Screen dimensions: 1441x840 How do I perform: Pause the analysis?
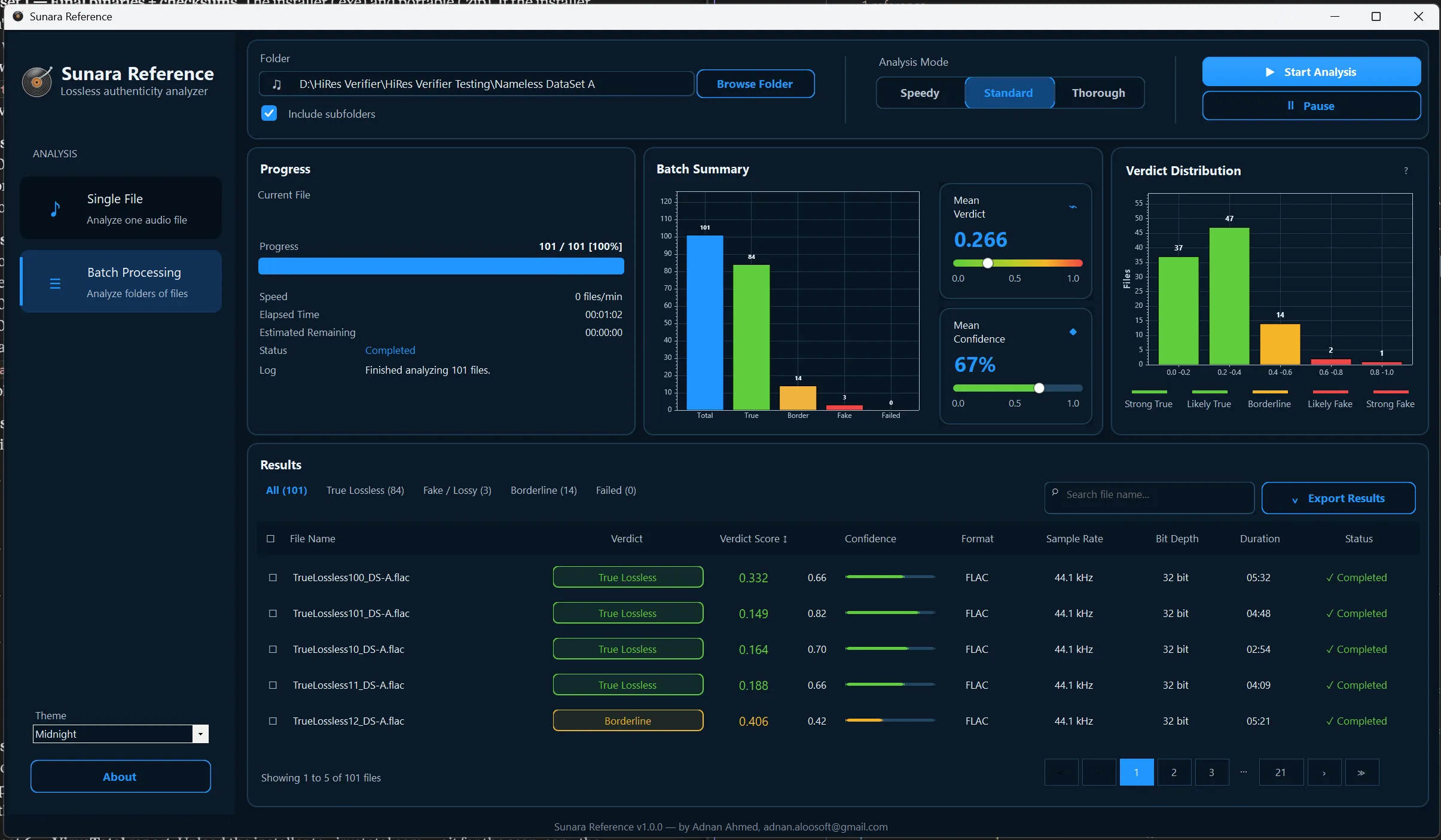pyautogui.click(x=1311, y=106)
